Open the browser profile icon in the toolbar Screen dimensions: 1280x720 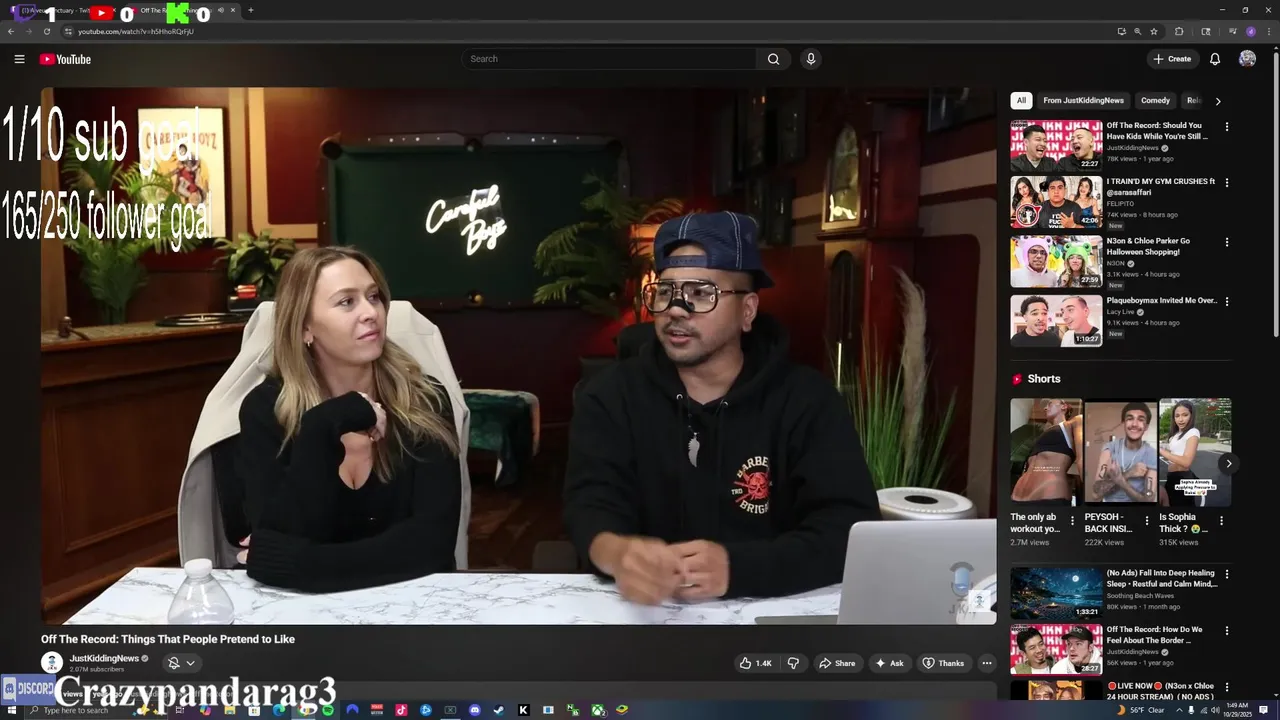(1251, 31)
